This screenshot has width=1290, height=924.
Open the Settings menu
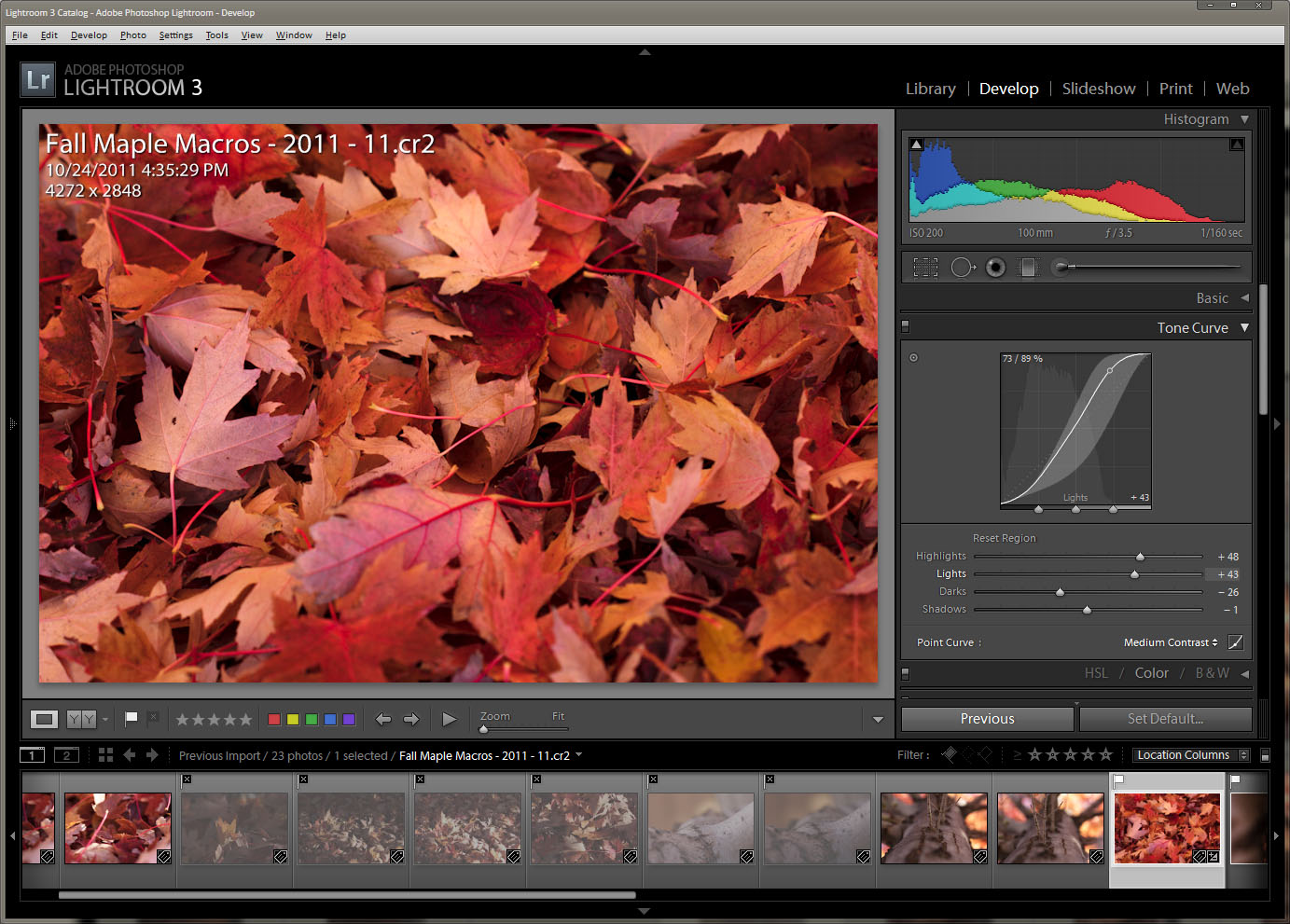tap(175, 35)
